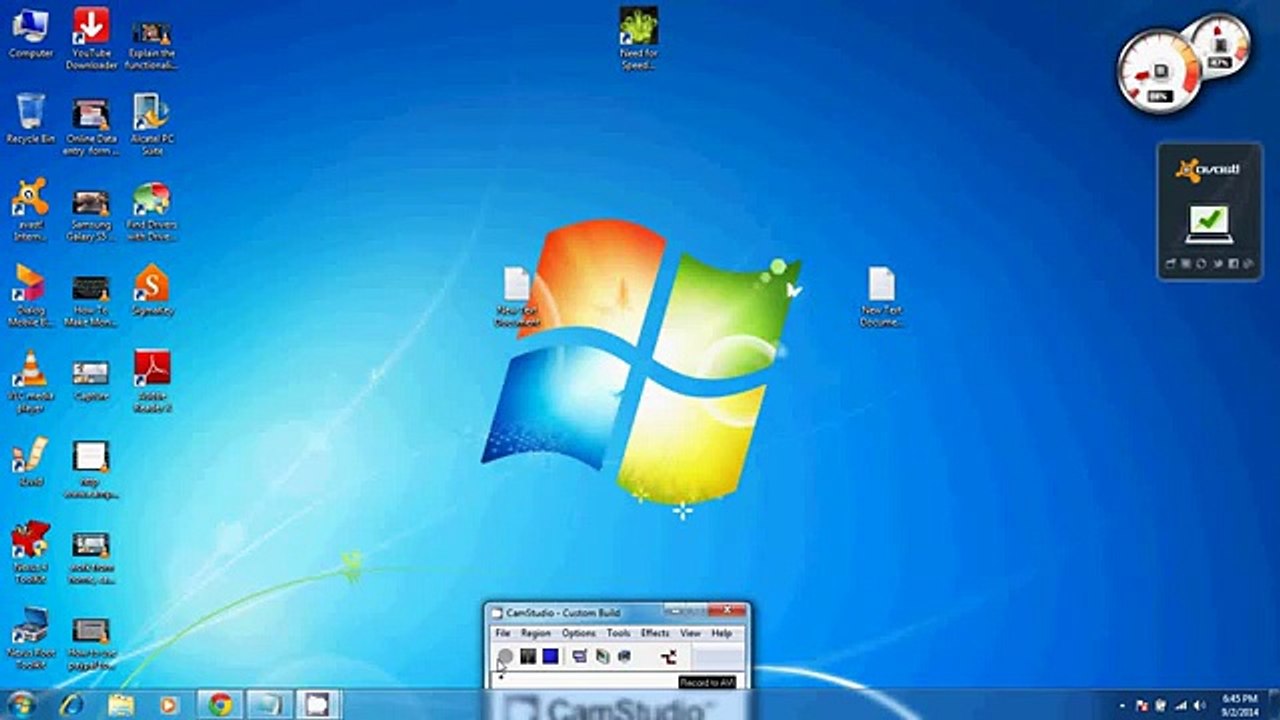Select the New Text Document over the Windows logo

[x=517, y=297]
